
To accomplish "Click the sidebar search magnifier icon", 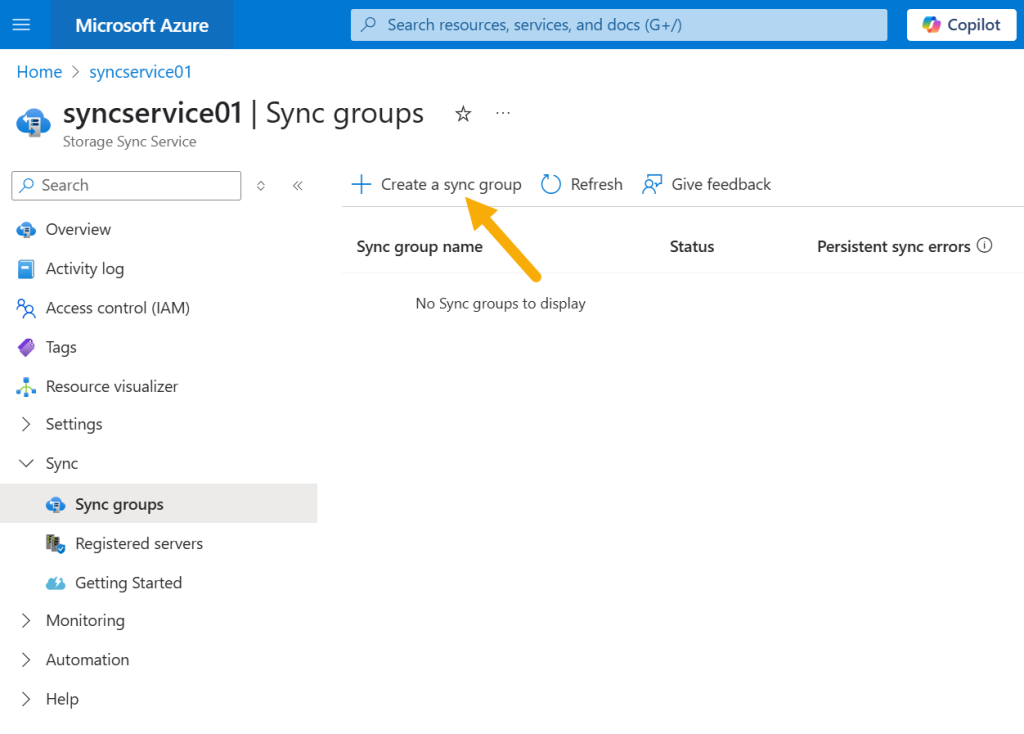I will click(x=26, y=185).
